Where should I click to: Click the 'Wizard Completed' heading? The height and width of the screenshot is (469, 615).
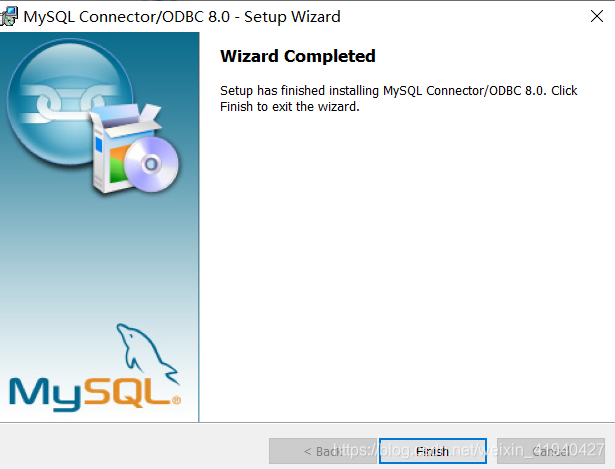[x=298, y=56]
